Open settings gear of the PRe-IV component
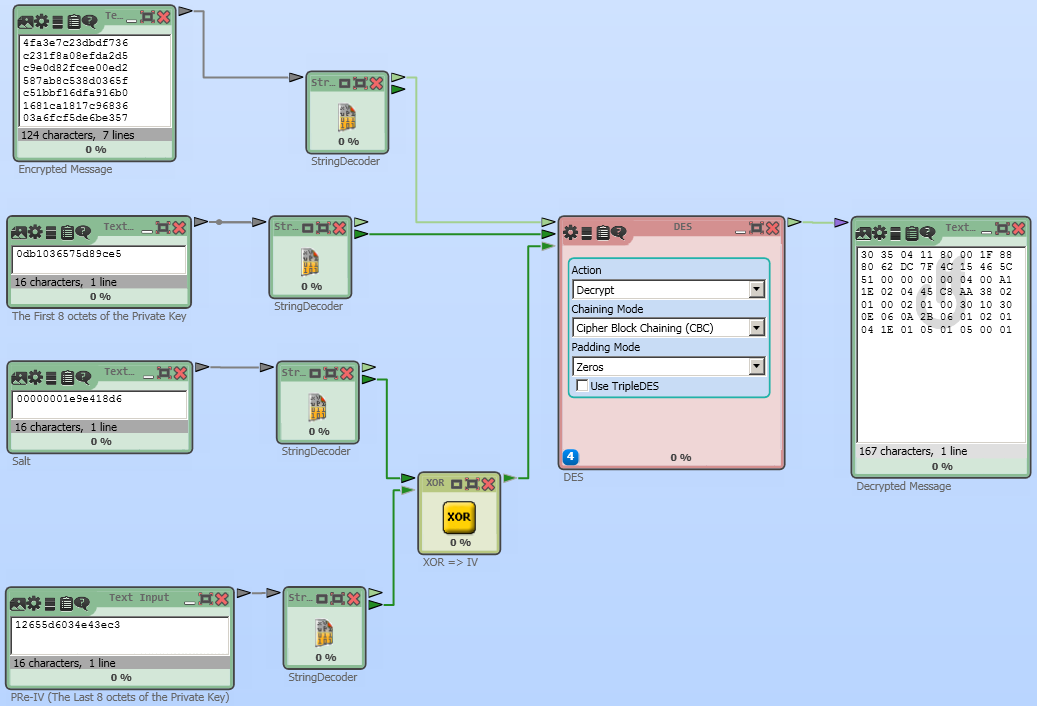The width and height of the screenshot is (1037, 706). point(34,604)
